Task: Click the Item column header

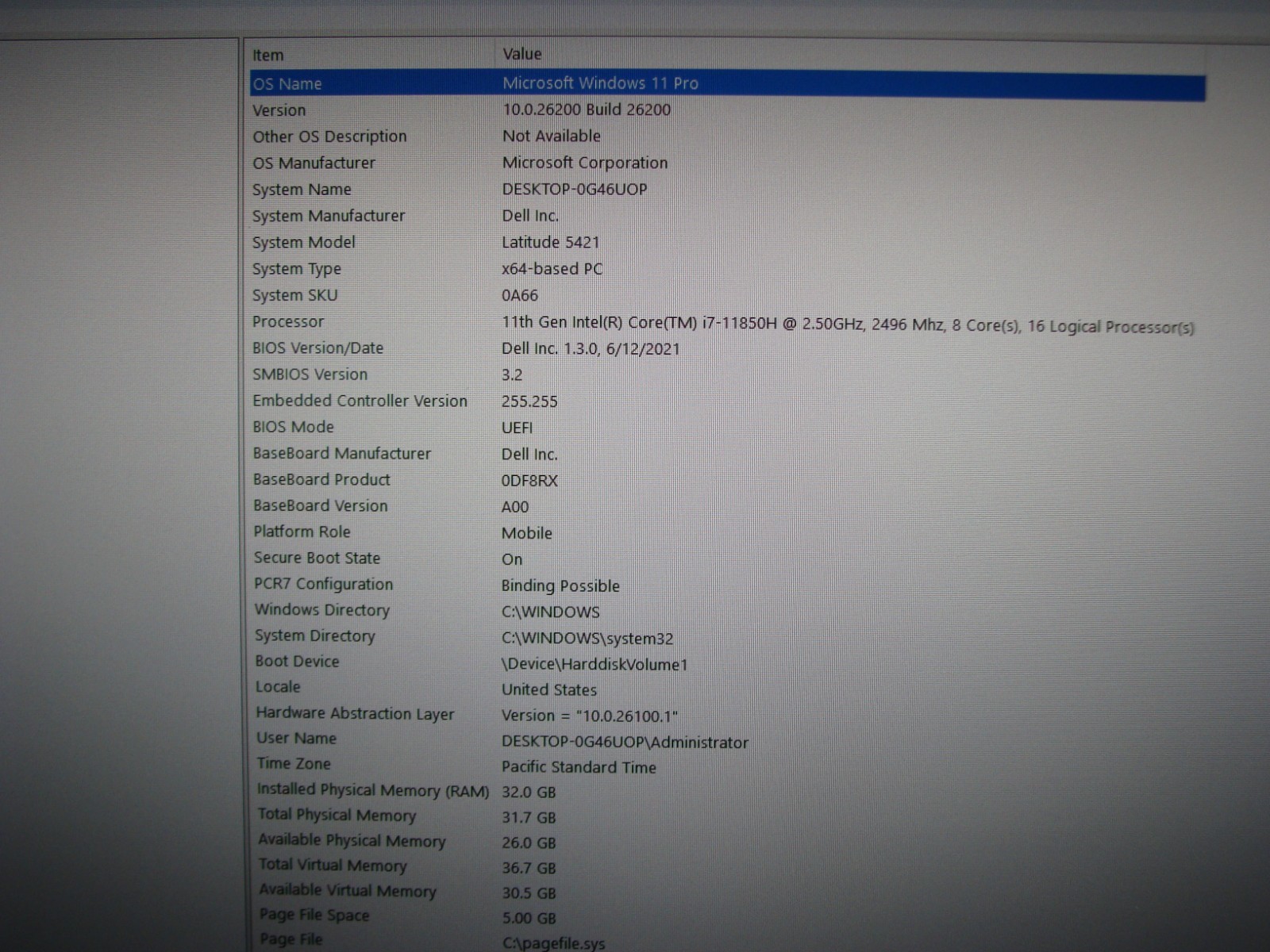Action: coord(268,56)
